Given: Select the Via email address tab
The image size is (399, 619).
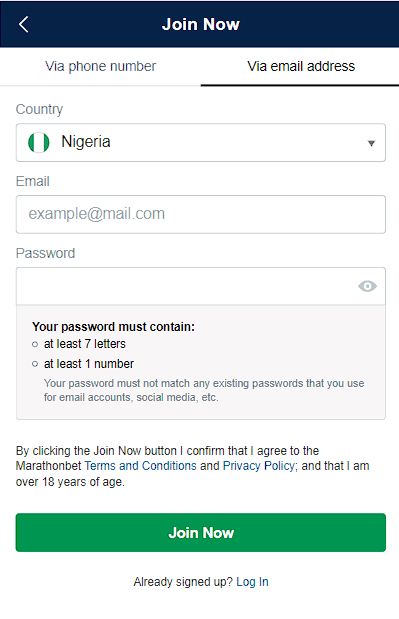Looking at the screenshot, I should (x=301, y=66).
